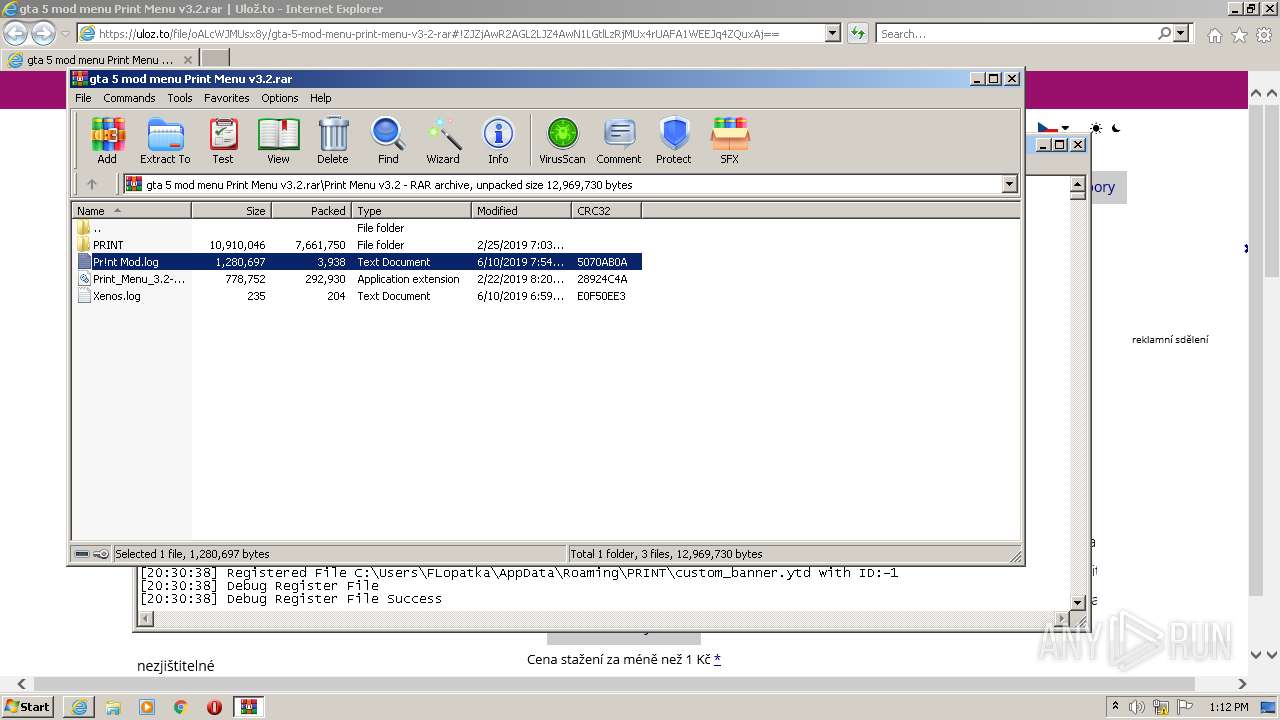Open IE Tools gear icon
The image size is (1280, 720).
(1264, 35)
